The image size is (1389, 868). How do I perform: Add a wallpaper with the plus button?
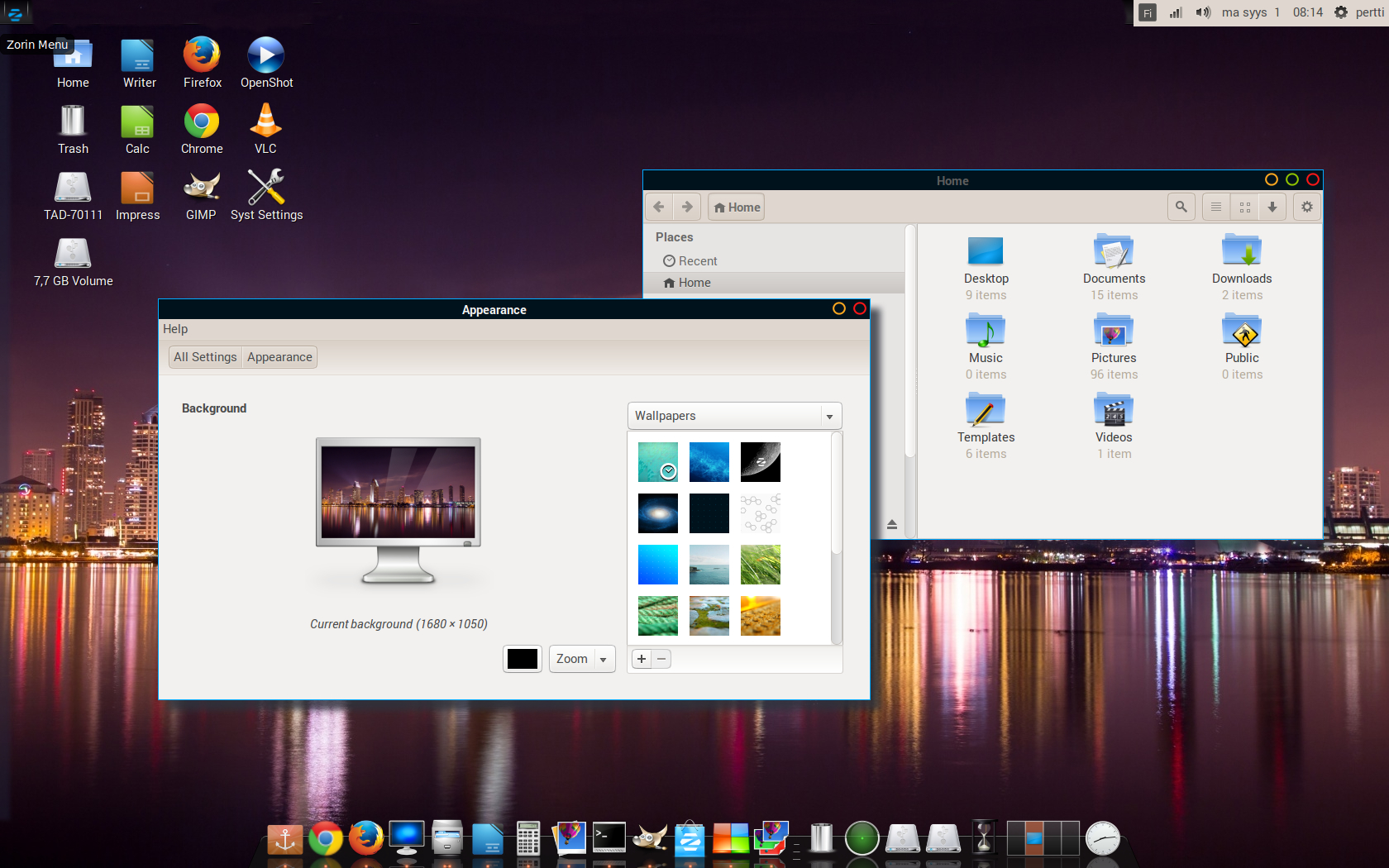point(642,659)
